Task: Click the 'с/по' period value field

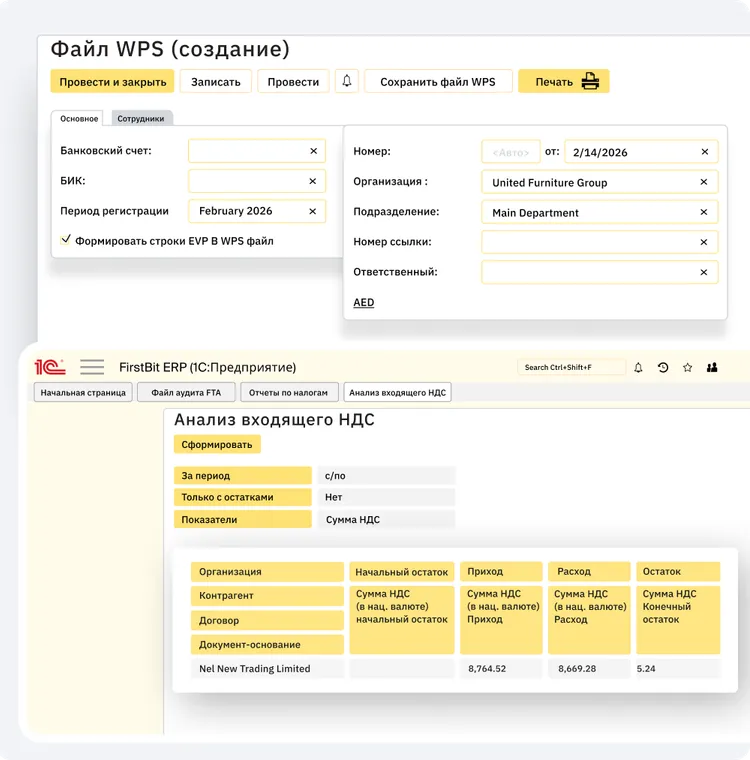Action: point(387,475)
